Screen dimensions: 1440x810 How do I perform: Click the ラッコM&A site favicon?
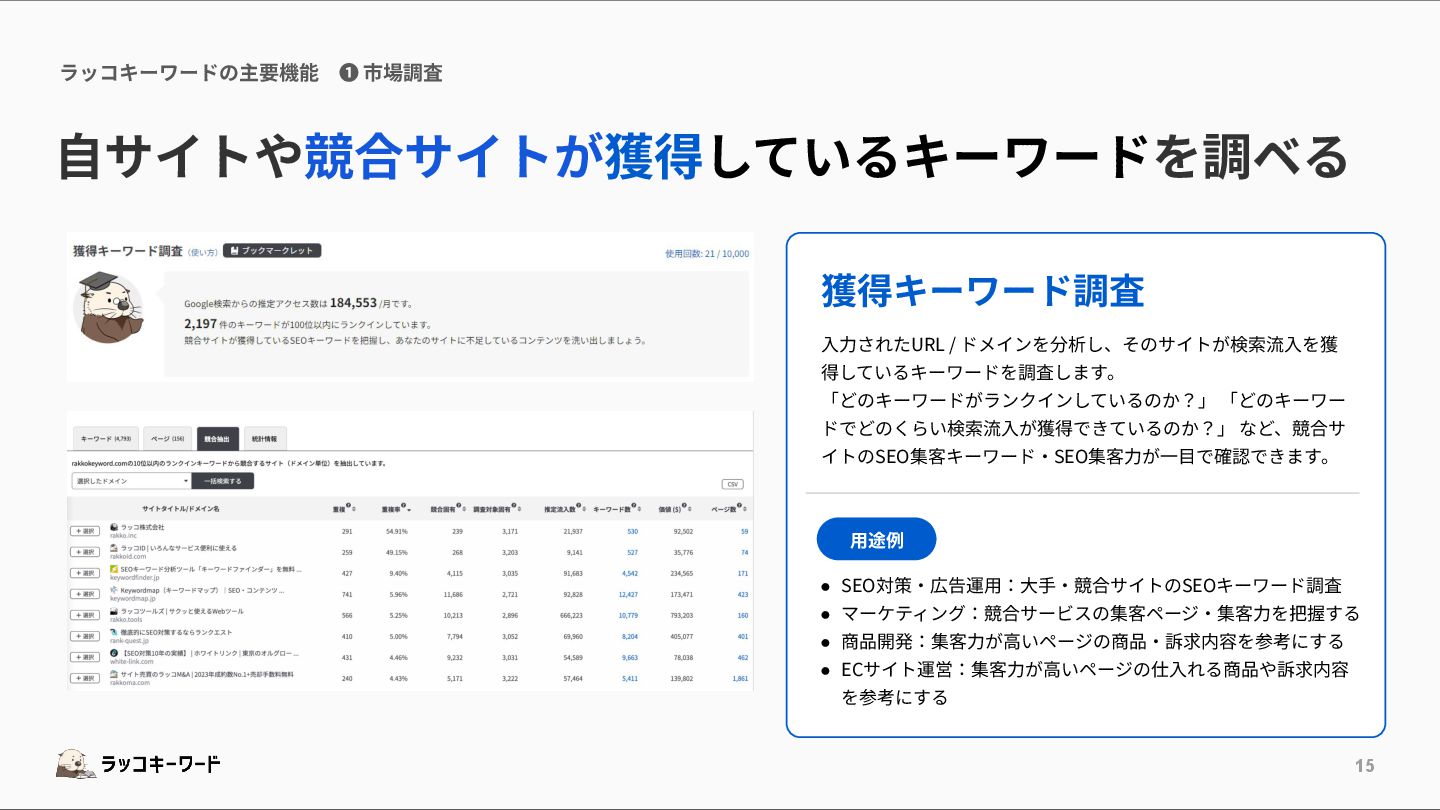114,674
